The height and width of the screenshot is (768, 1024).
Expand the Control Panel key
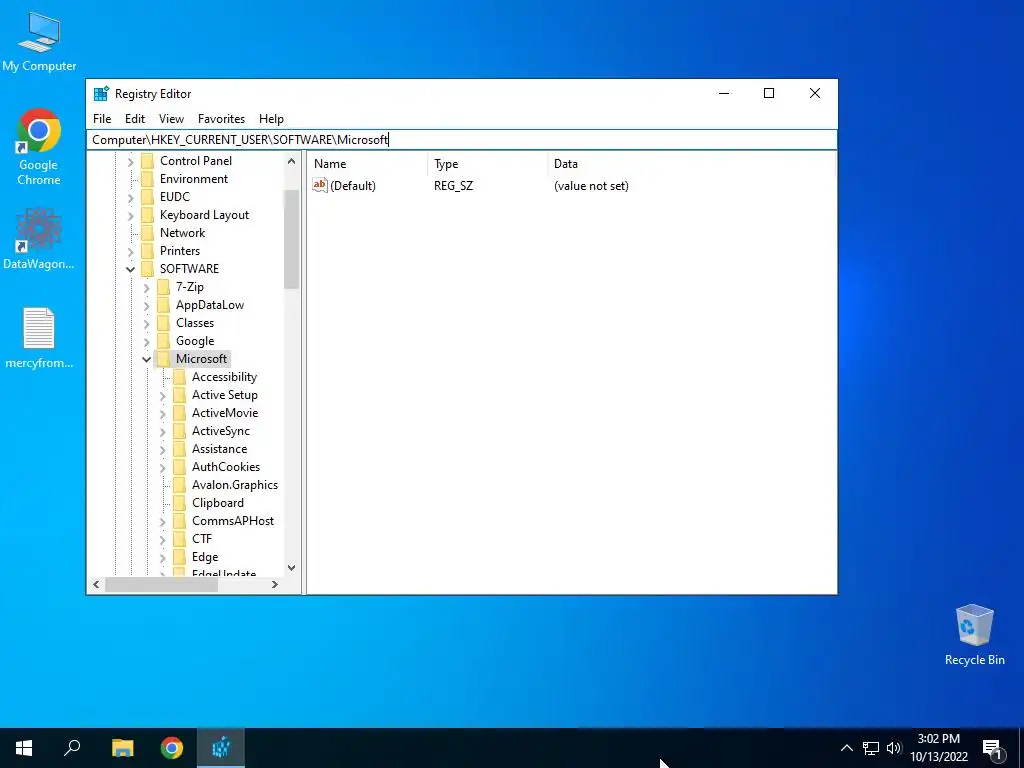[x=130, y=161]
